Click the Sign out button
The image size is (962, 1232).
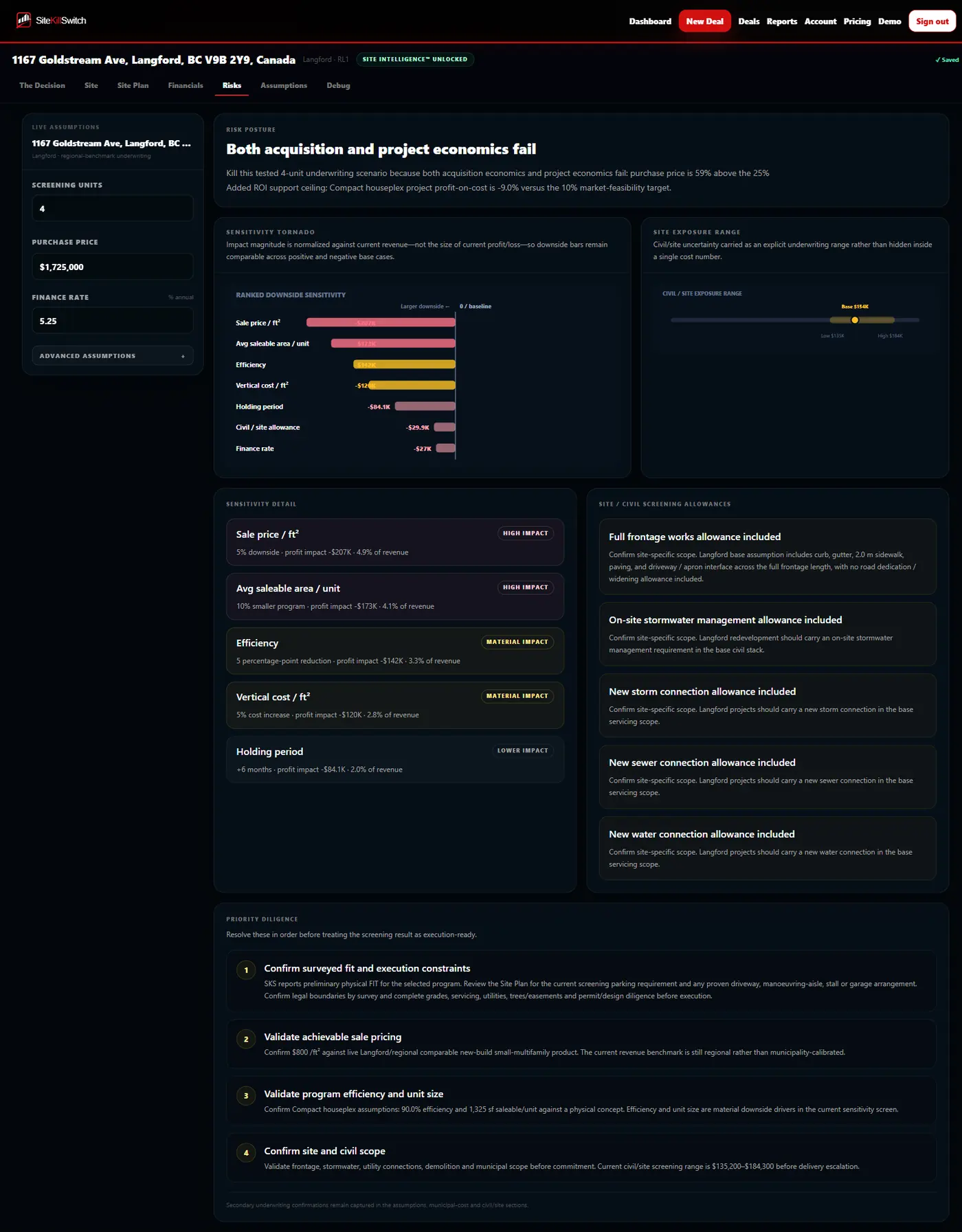932,21
